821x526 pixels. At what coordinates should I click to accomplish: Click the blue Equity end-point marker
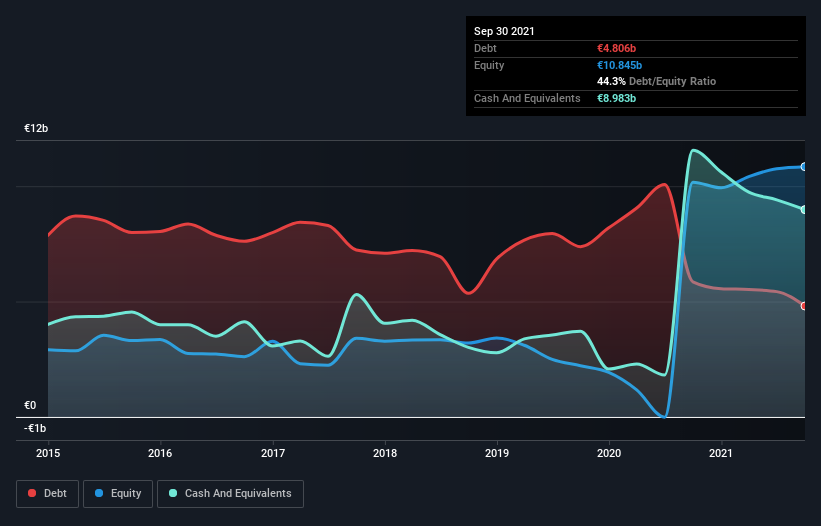[x=804, y=167]
